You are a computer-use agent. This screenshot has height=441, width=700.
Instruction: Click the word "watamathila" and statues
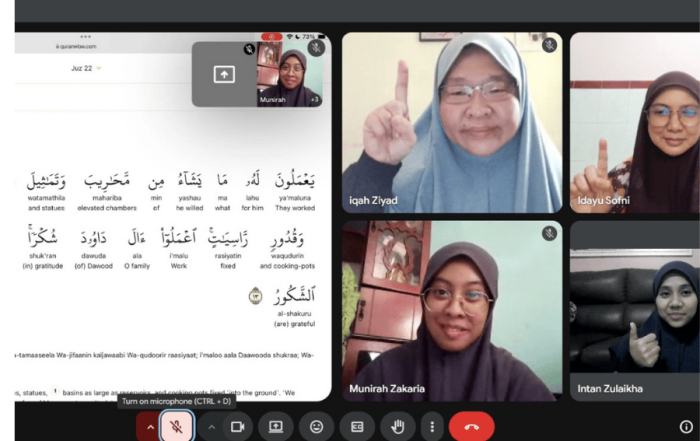point(46,198)
